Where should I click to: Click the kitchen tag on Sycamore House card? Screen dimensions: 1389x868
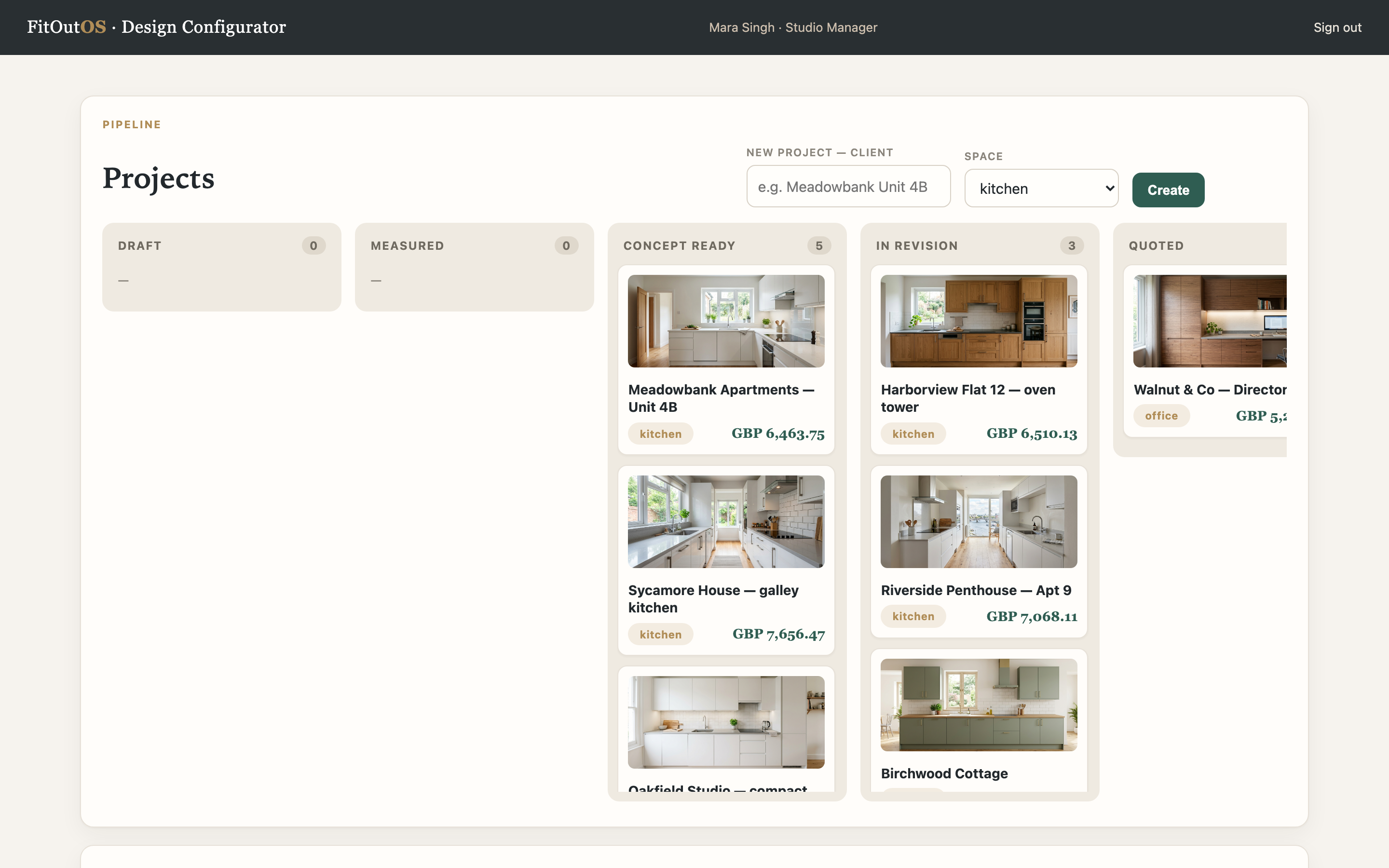[660, 634]
